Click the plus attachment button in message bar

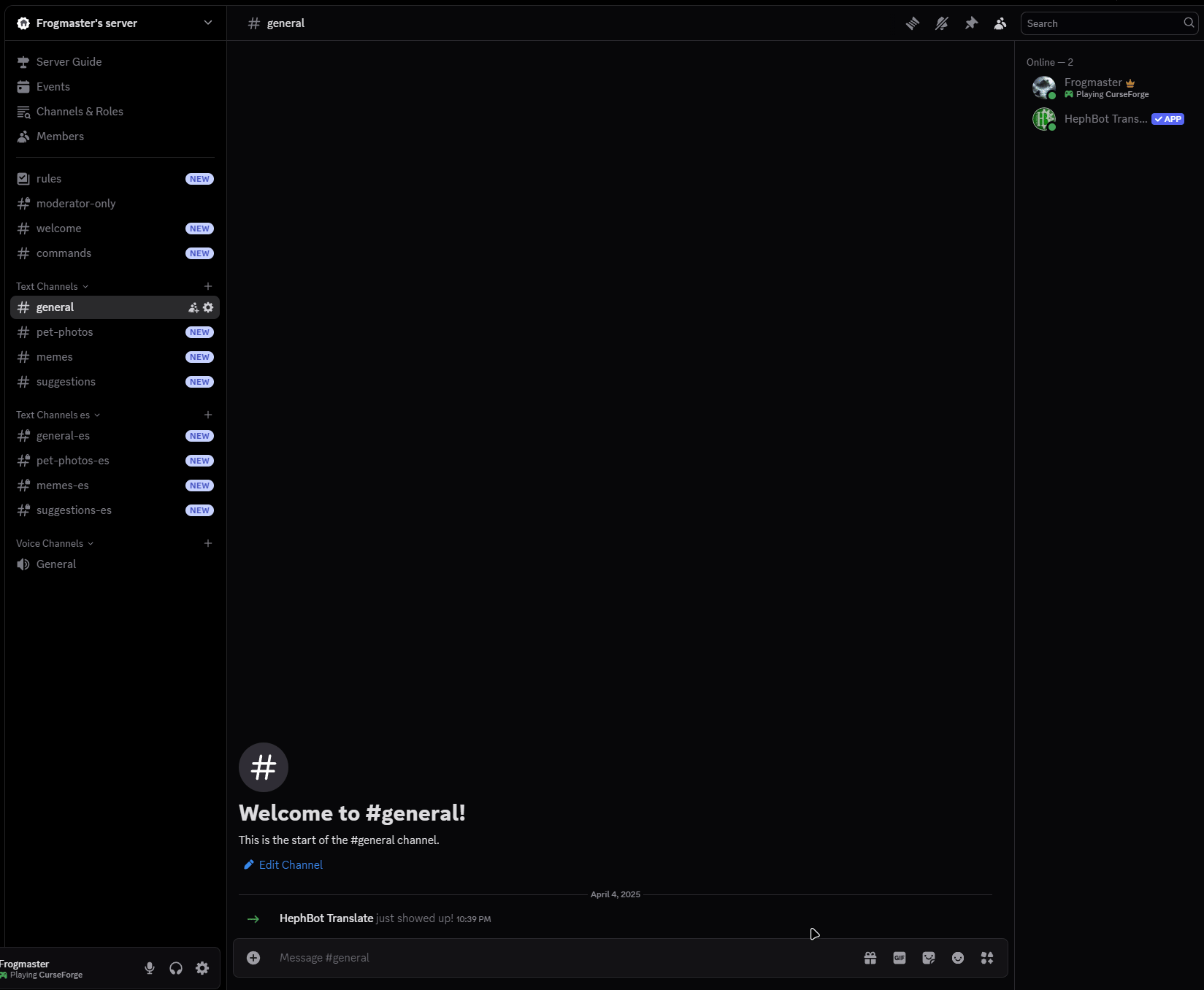pos(253,958)
